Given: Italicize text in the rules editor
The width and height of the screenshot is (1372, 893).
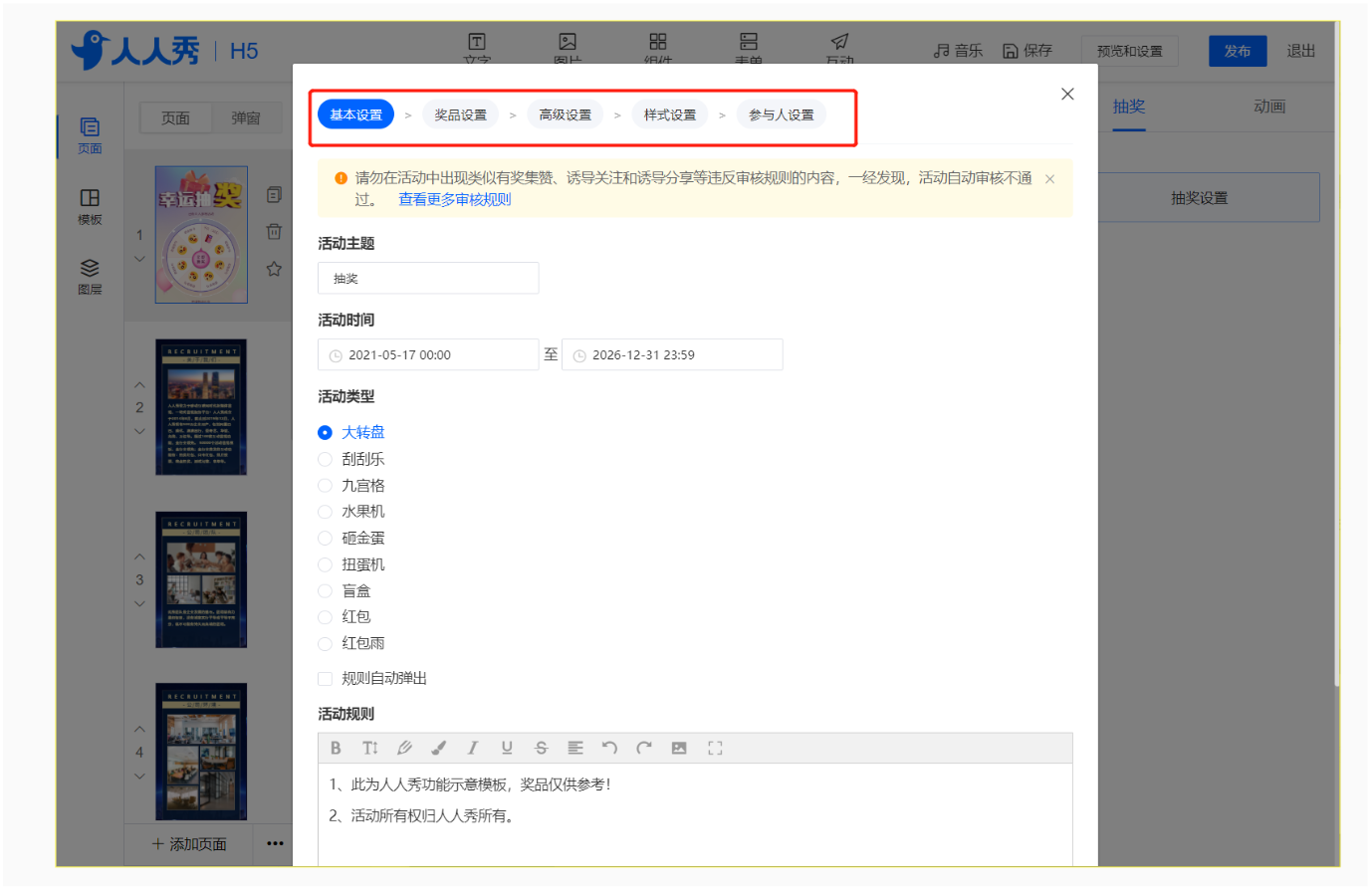Looking at the screenshot, I should [473, 748].
